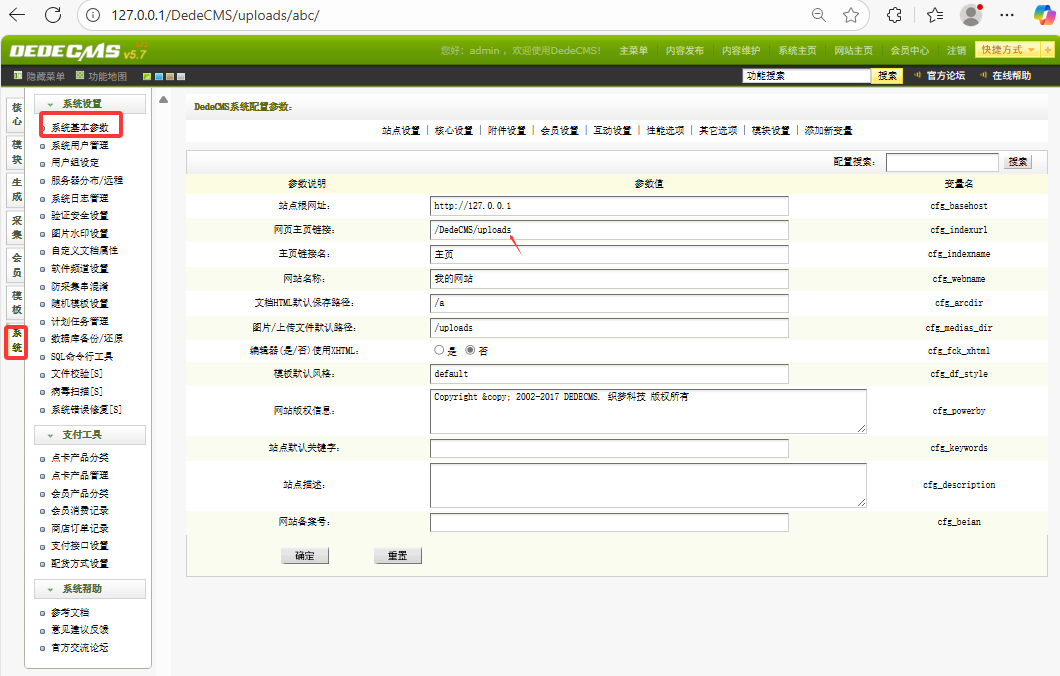Open the 性能选项 config tab
The height and width of the screenshot is (676, 1060).
click(665, 130)
